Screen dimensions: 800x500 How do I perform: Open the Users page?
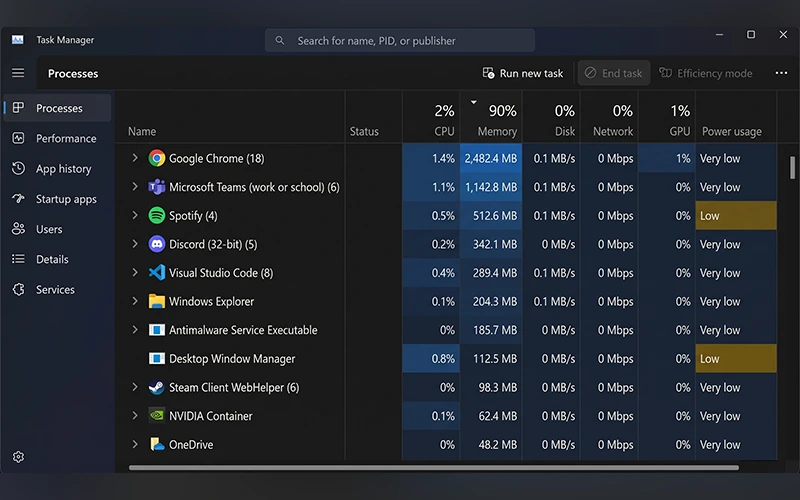(57, 229)
